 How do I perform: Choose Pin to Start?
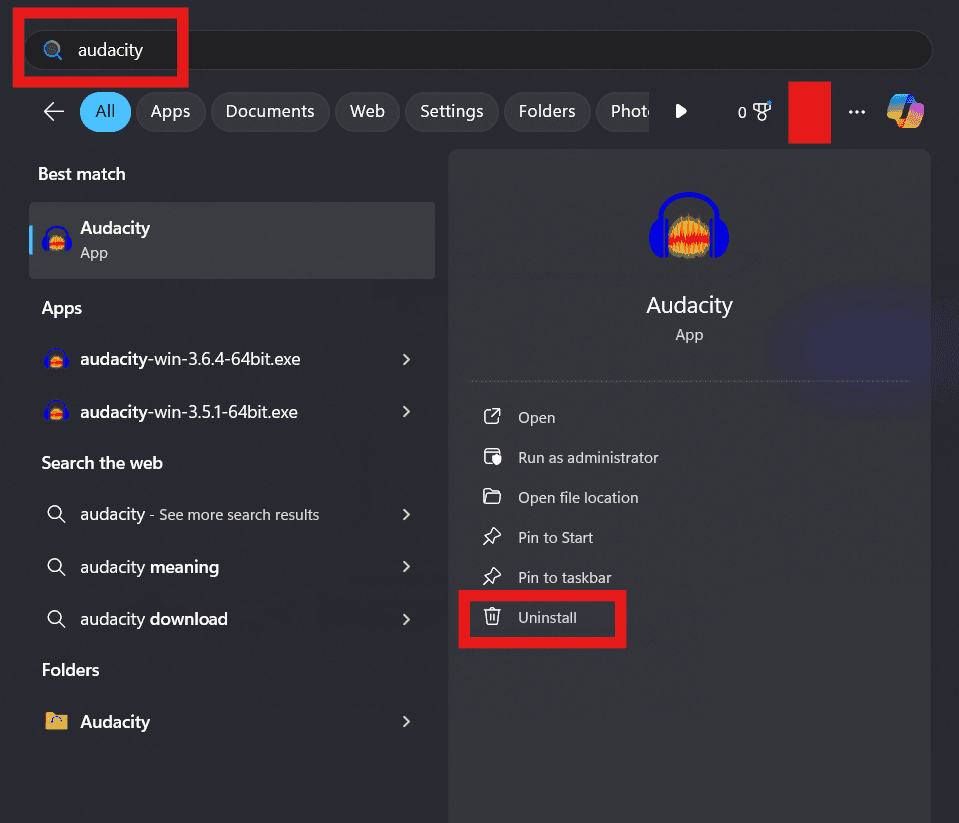coord(555,537)
